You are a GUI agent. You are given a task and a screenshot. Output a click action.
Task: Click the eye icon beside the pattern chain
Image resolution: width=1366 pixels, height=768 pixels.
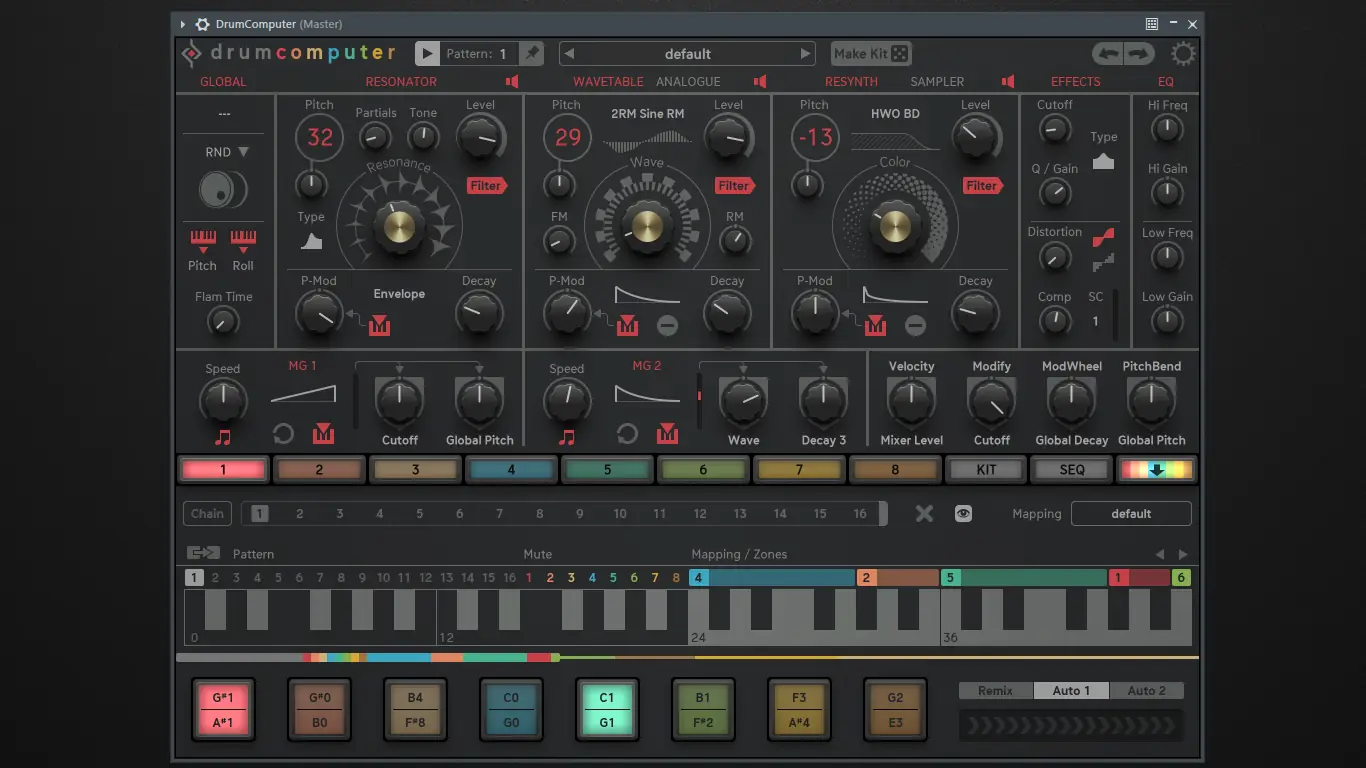coord(962,513)
